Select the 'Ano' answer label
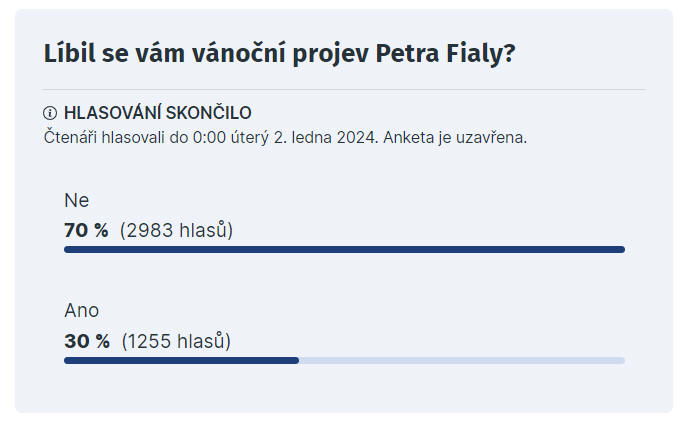 pos(81,311)
